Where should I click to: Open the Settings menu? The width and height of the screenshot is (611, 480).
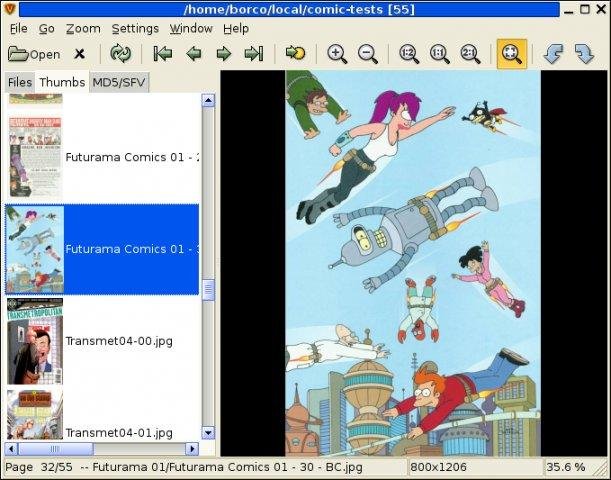135,28
